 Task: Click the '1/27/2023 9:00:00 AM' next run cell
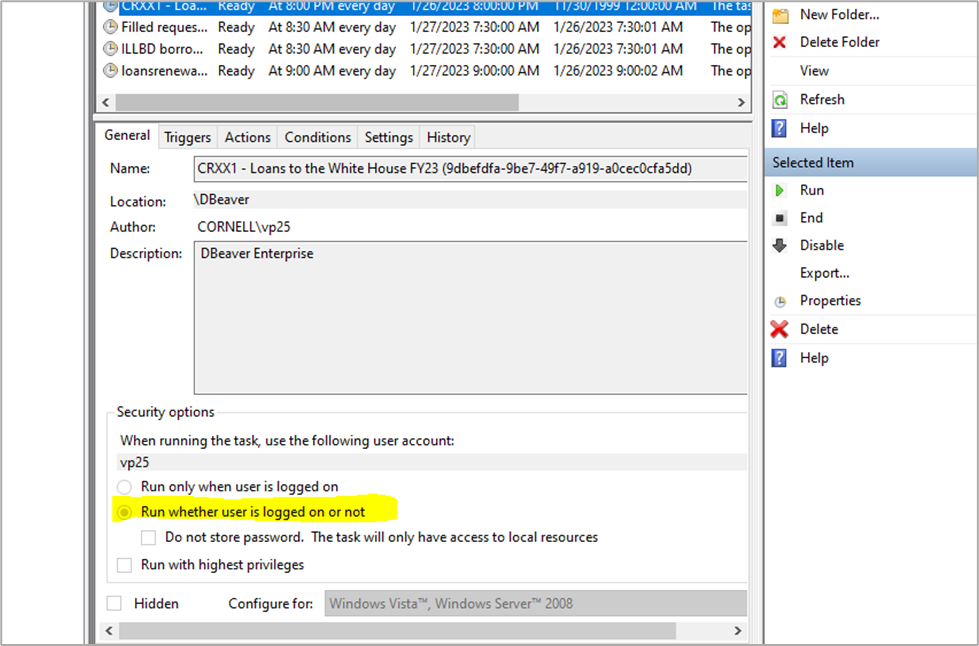pyautogui.click(x=475, y=71)
